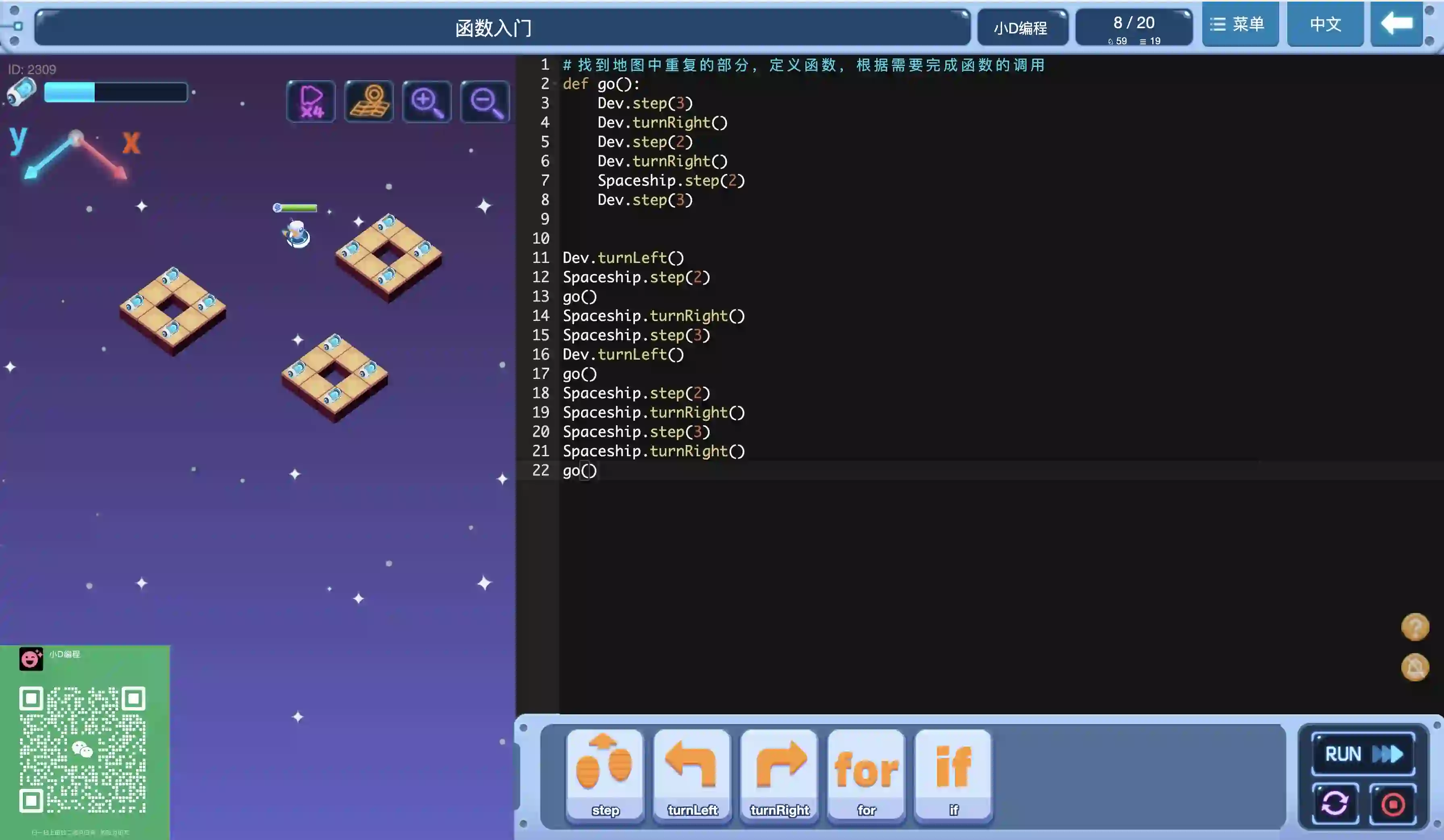Click the 小D编程 button
This screenshot has height=840, width=1444.
pos(1021,27)
